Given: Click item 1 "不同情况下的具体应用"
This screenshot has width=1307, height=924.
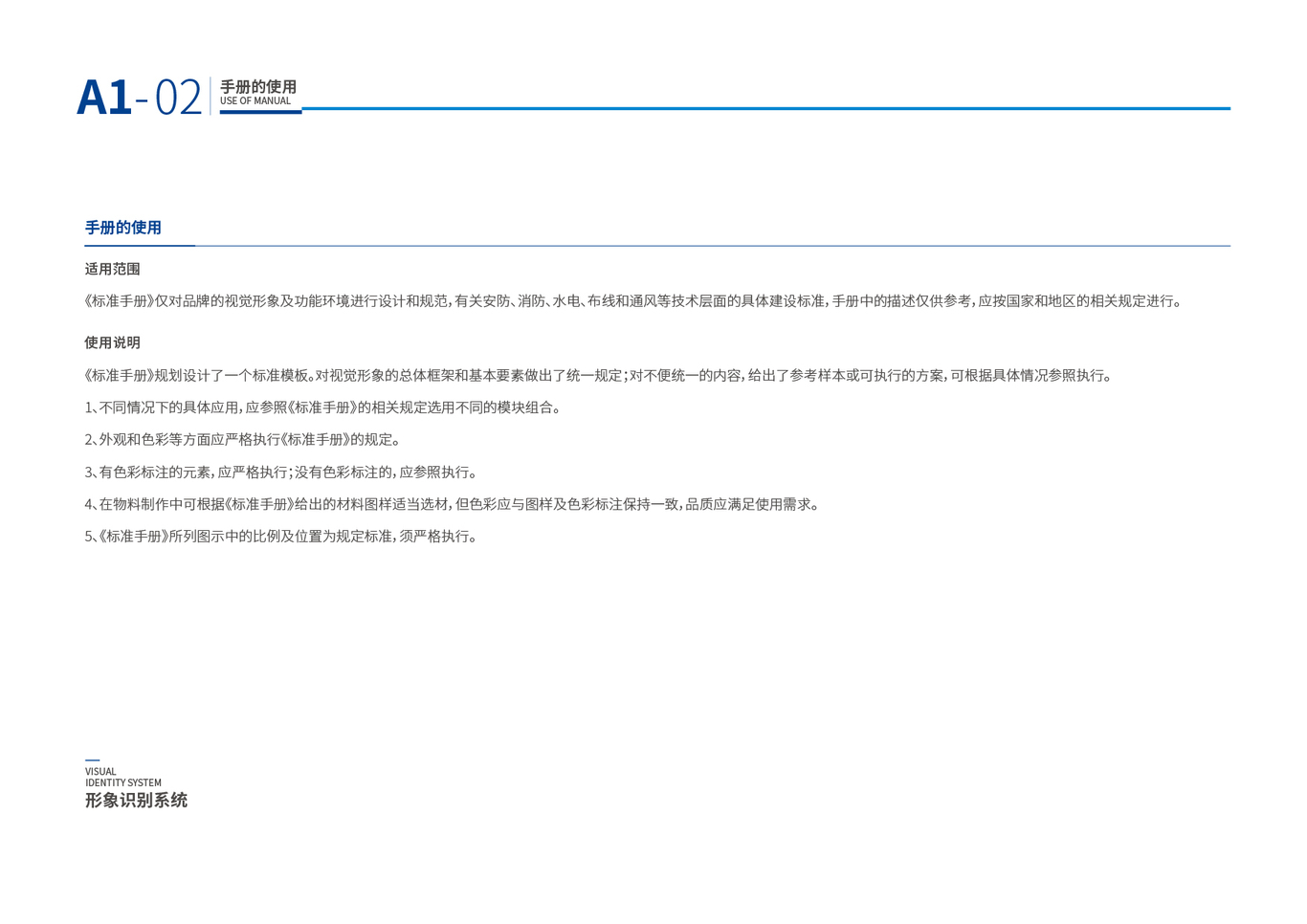Looking at the screenshot, I should [x=323, y=407].
